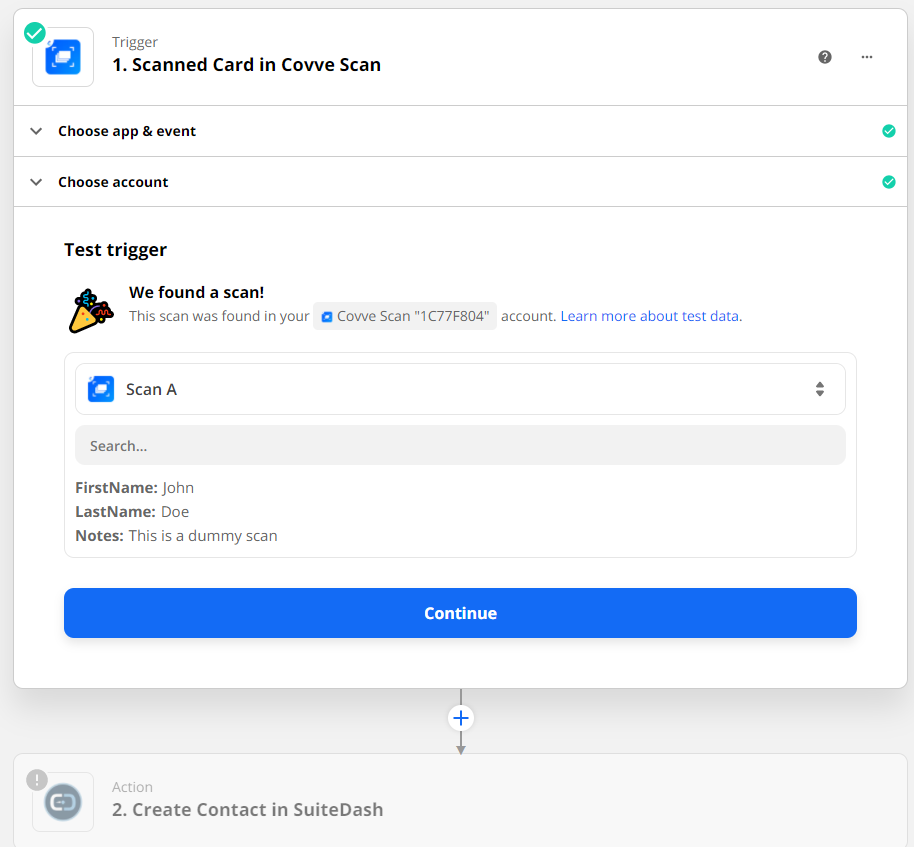This screenshot has height=847, width=914.
Task: Open the Create Contact in SuiteDash step
Action: click(247, 809)
